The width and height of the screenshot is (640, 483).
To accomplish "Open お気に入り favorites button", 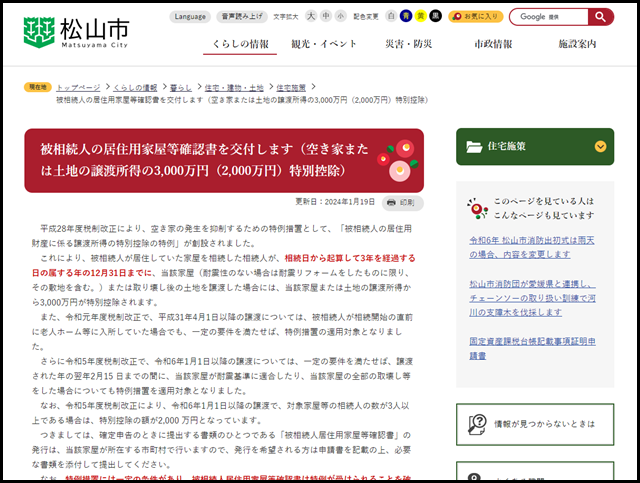I will pyautogui.click(x=476, y=17).
